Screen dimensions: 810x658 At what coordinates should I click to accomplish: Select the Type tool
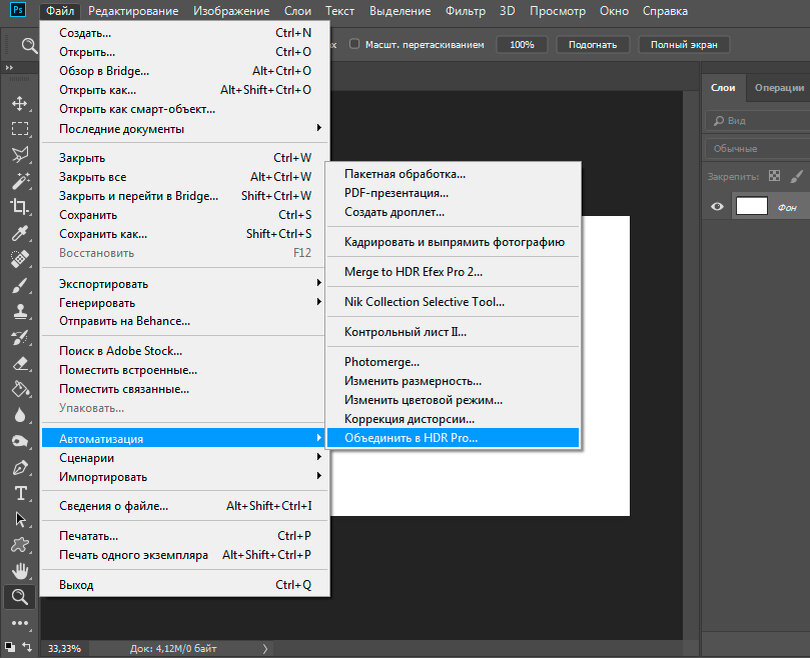(x=20, y=493)
